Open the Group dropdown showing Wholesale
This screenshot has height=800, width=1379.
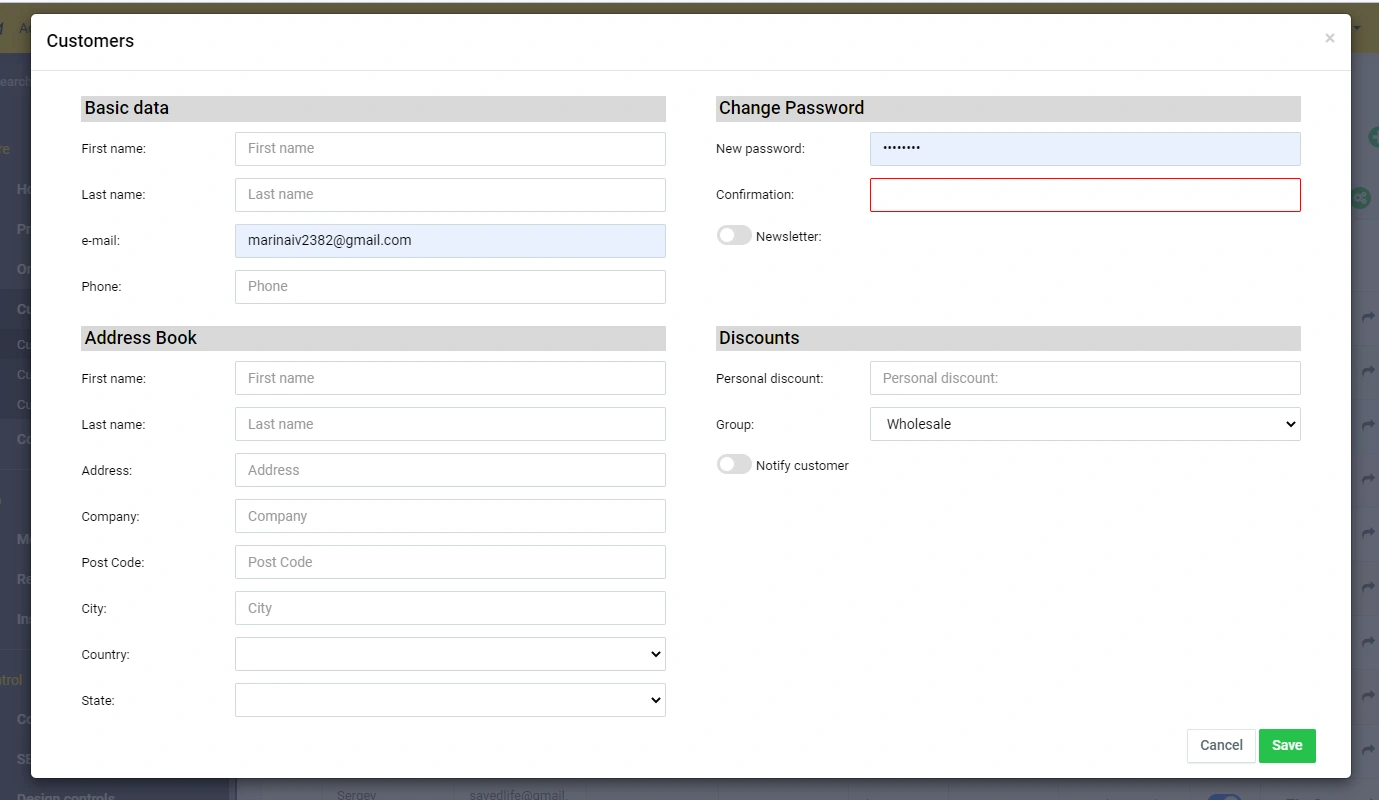tap(1085, 424)
